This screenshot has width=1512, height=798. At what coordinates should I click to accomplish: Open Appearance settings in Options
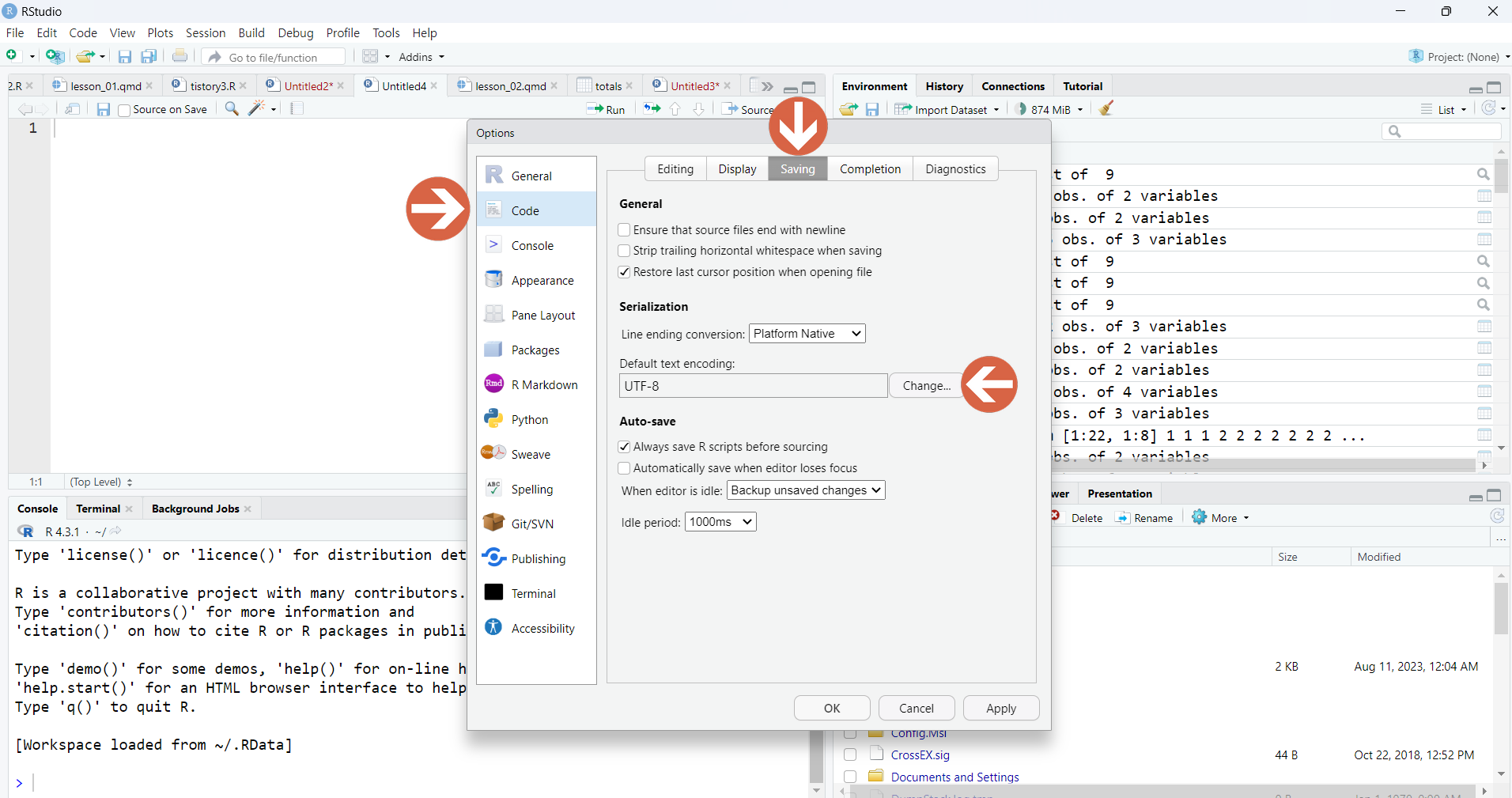click(x=536, y=280)
